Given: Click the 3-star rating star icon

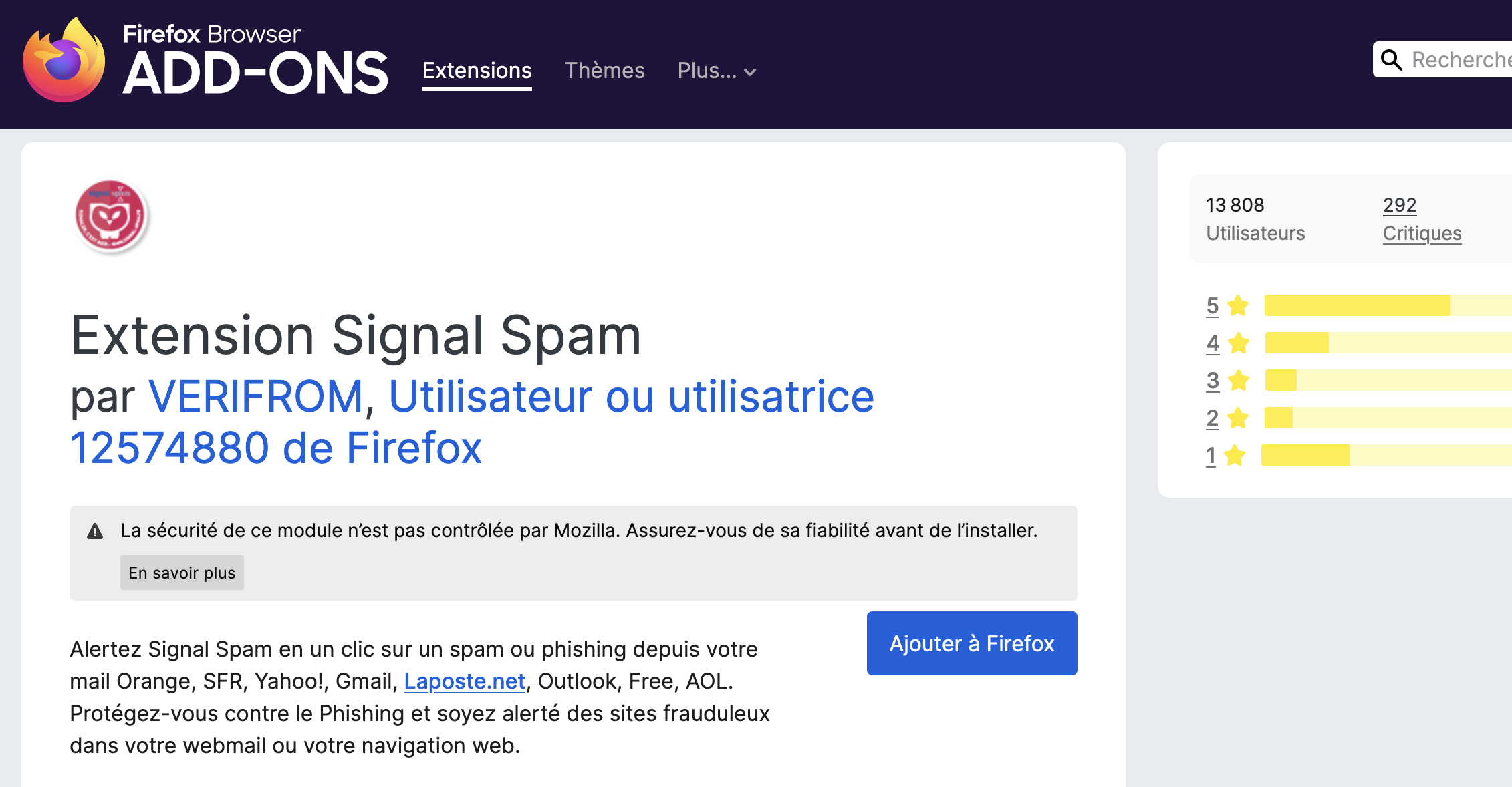Looking at the screenshot, I should point(1238,380).
